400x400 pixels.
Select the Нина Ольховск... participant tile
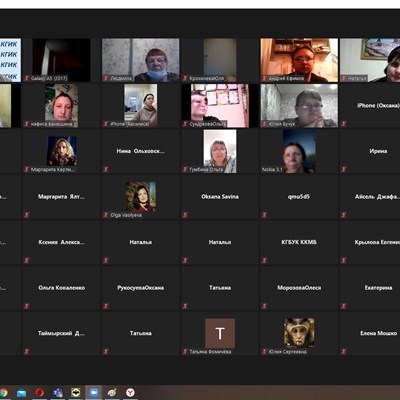(141, 151)
